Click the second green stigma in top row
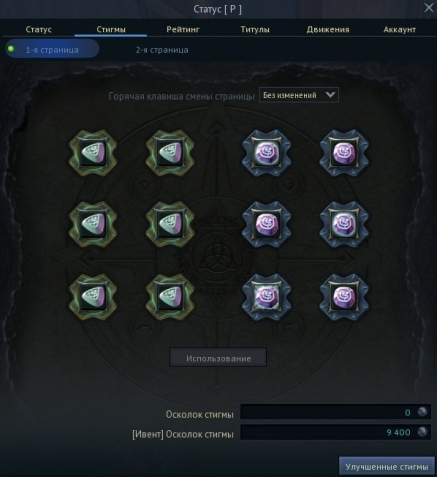 click(170, 153)
